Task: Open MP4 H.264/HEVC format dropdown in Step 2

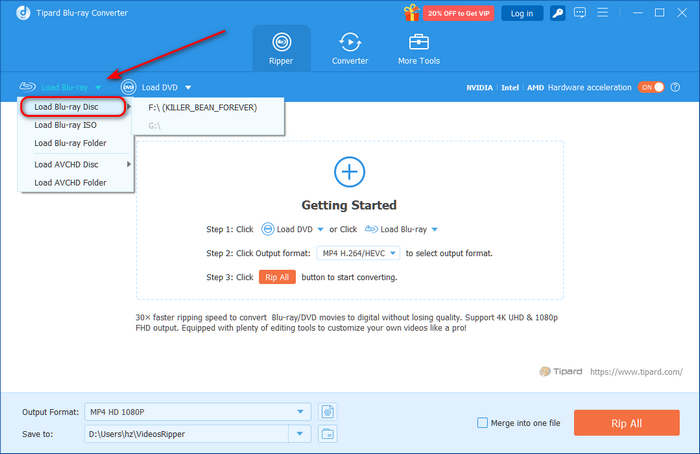Action: 358,253
